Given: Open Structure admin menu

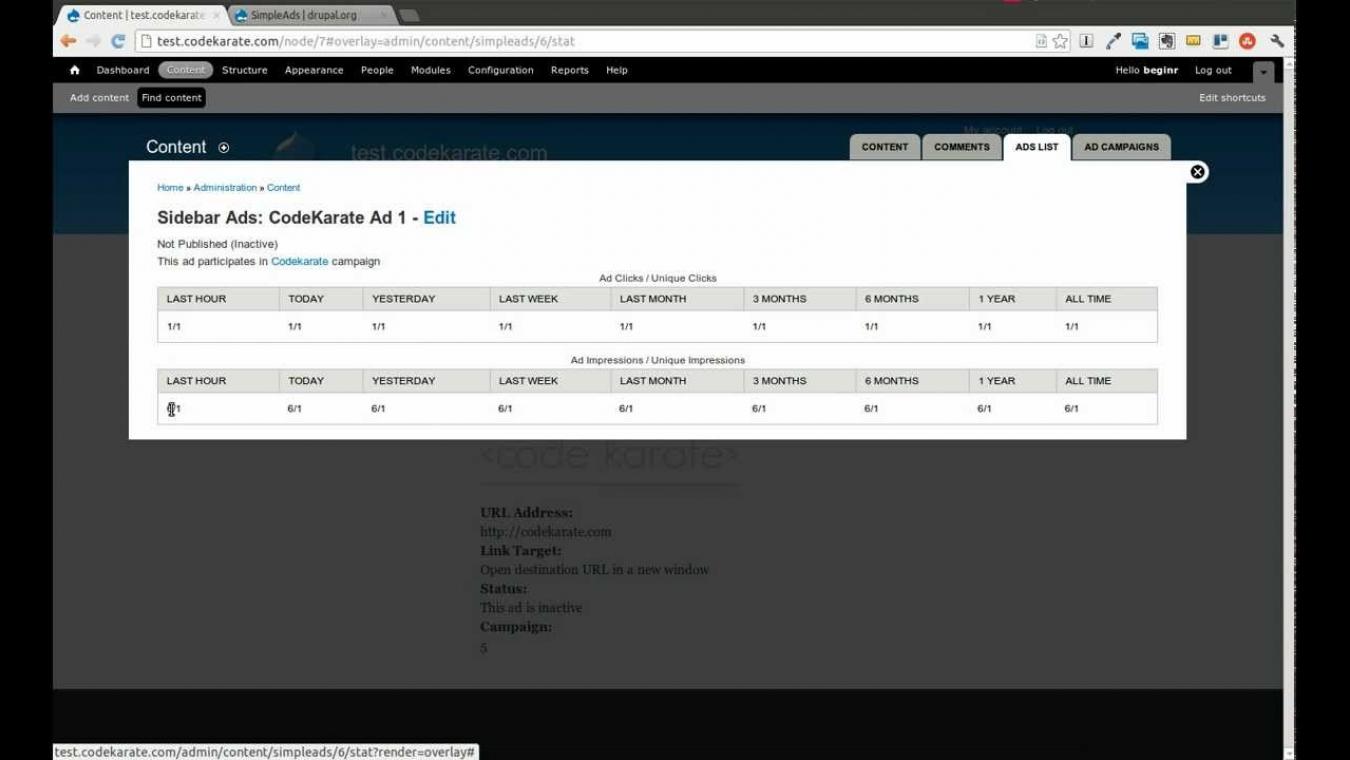Looking at the screenshot, I should click(245, 70).
